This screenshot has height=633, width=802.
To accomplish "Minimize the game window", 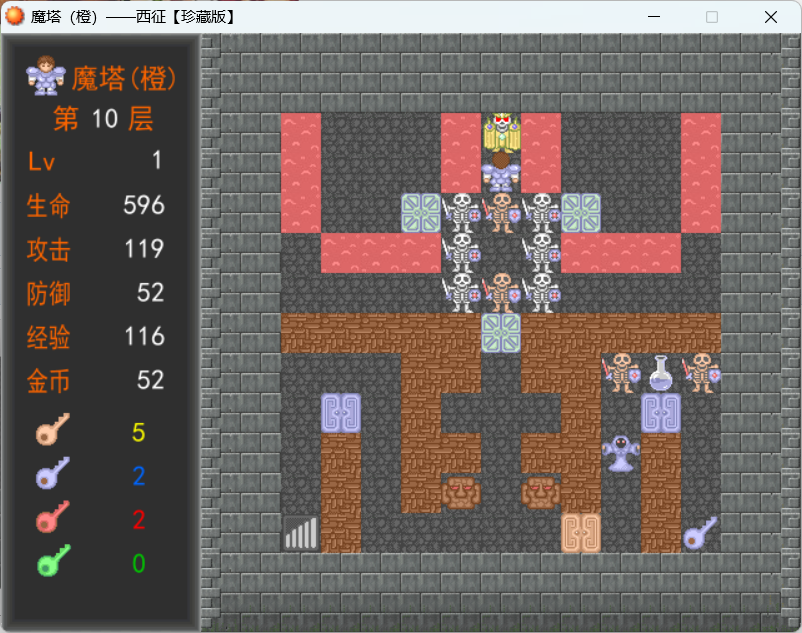I will tap(654, 17).
